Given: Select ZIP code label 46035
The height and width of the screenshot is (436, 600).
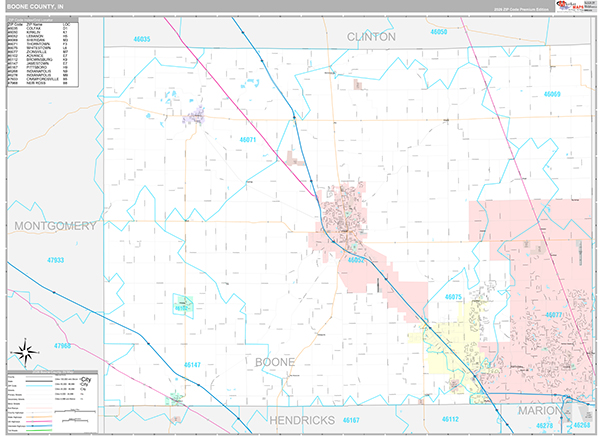Looking at the screenshot, I should point(142,39).
